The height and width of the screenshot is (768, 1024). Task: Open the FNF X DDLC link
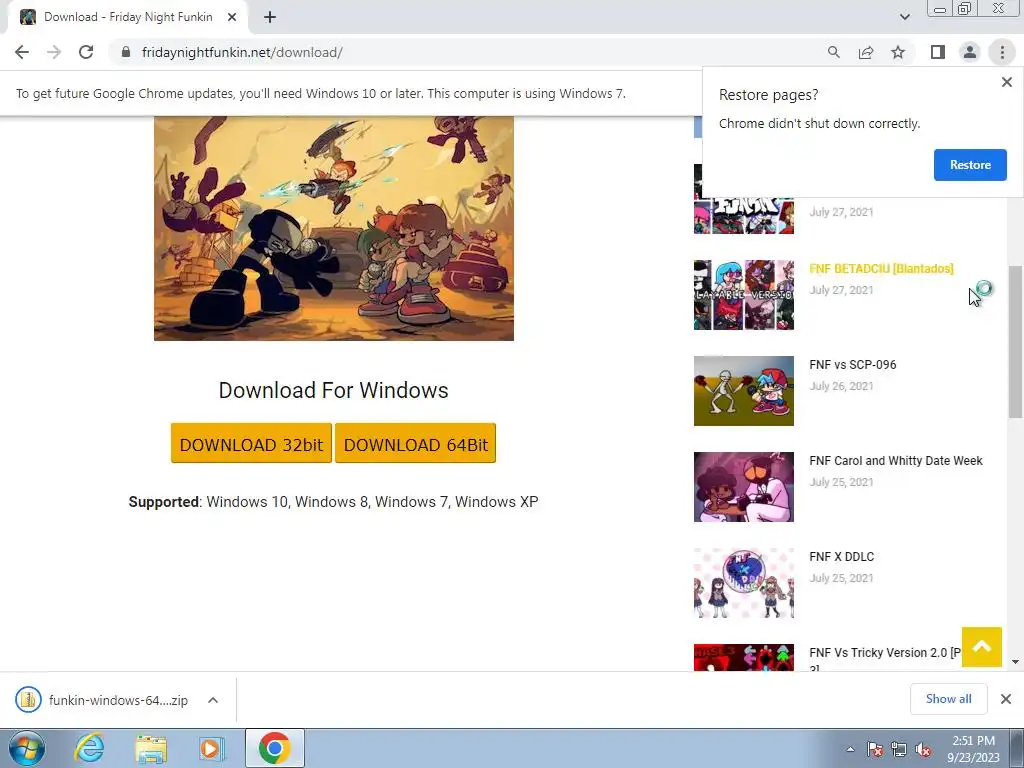pyautogui.click(x=841, y=556)
